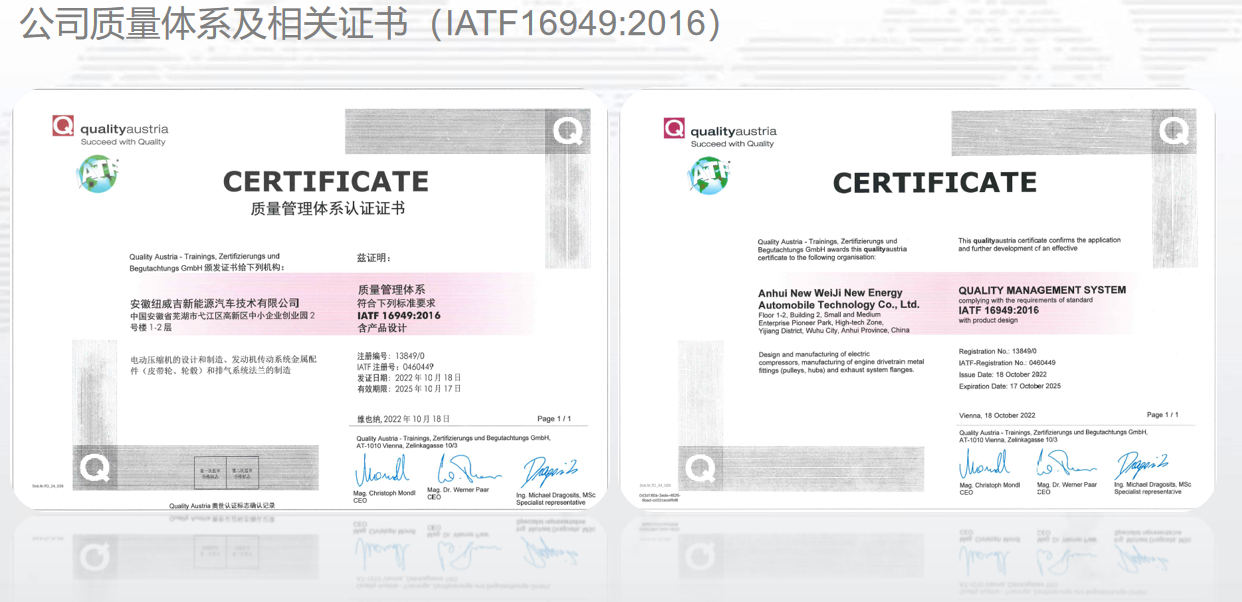Click the 发证日期 2022 年 10 月 18 日 line
The height and width of the screenshot is (602, 1242).
(408, 378)
